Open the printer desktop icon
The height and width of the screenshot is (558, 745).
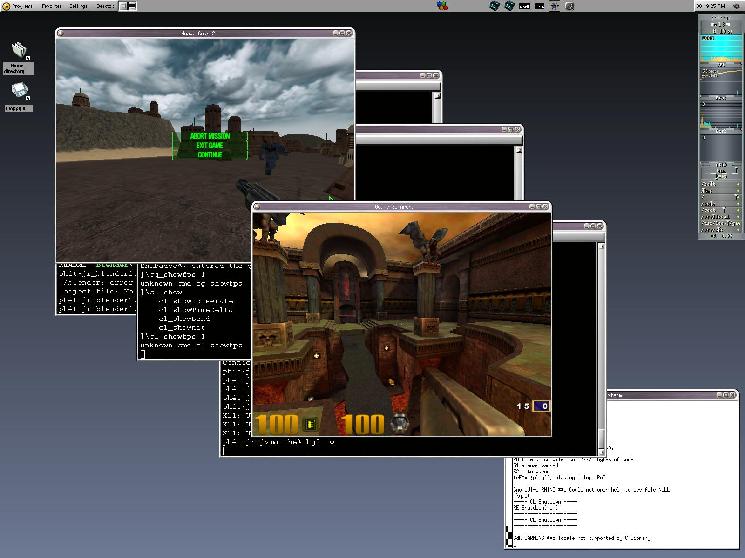pos(18,93)
